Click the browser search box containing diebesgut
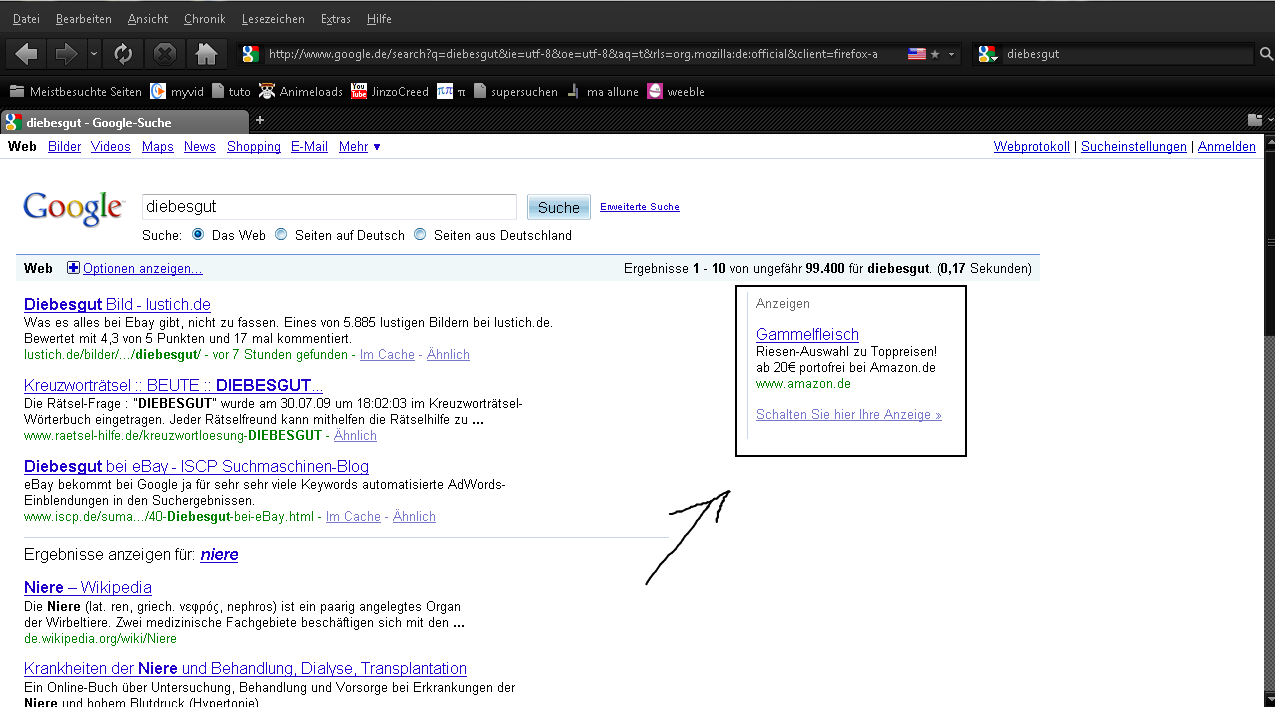 pos(1127,54)
